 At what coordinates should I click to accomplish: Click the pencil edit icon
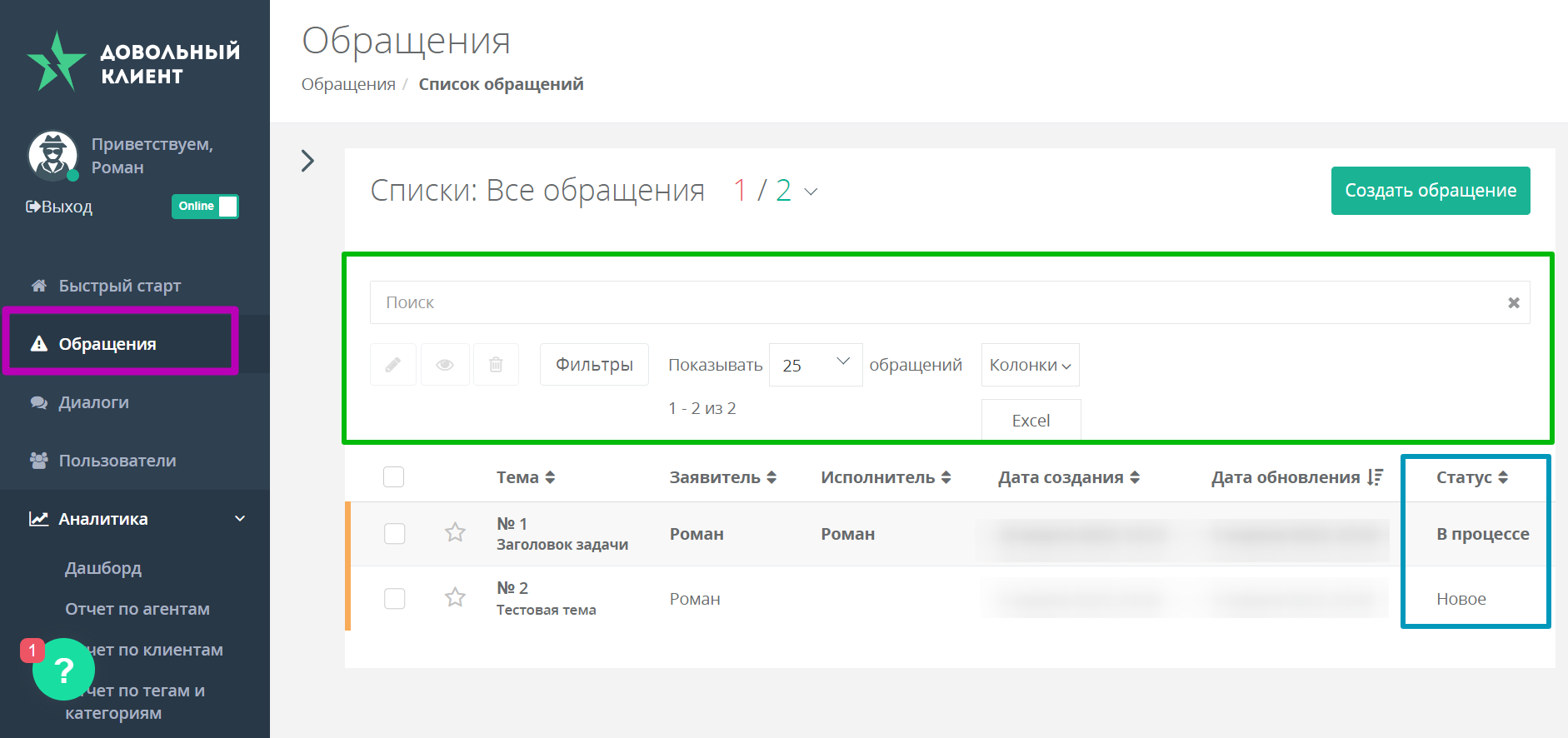(392, 365)
